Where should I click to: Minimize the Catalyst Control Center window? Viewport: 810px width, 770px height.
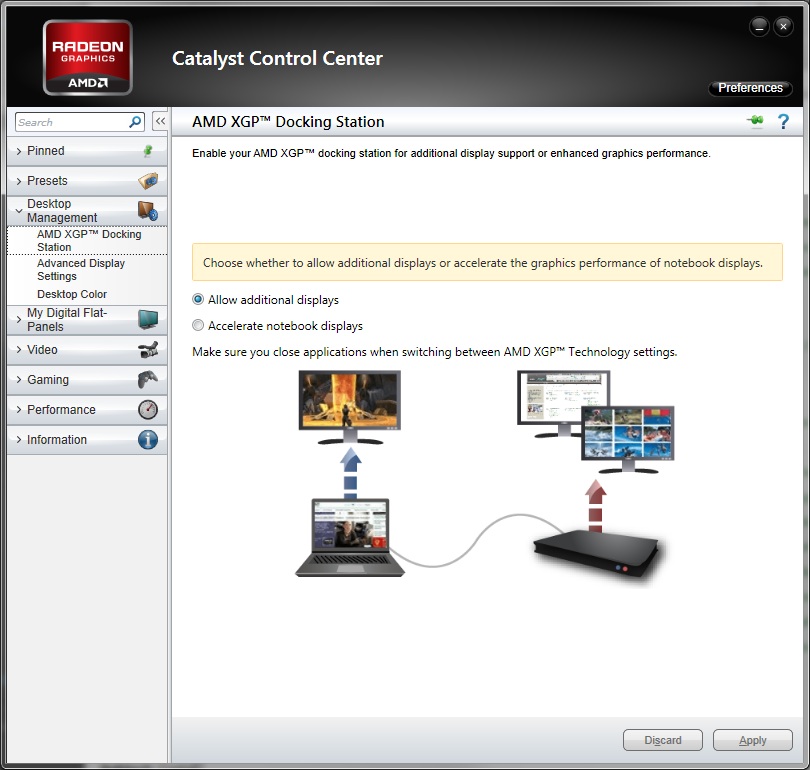759,26
